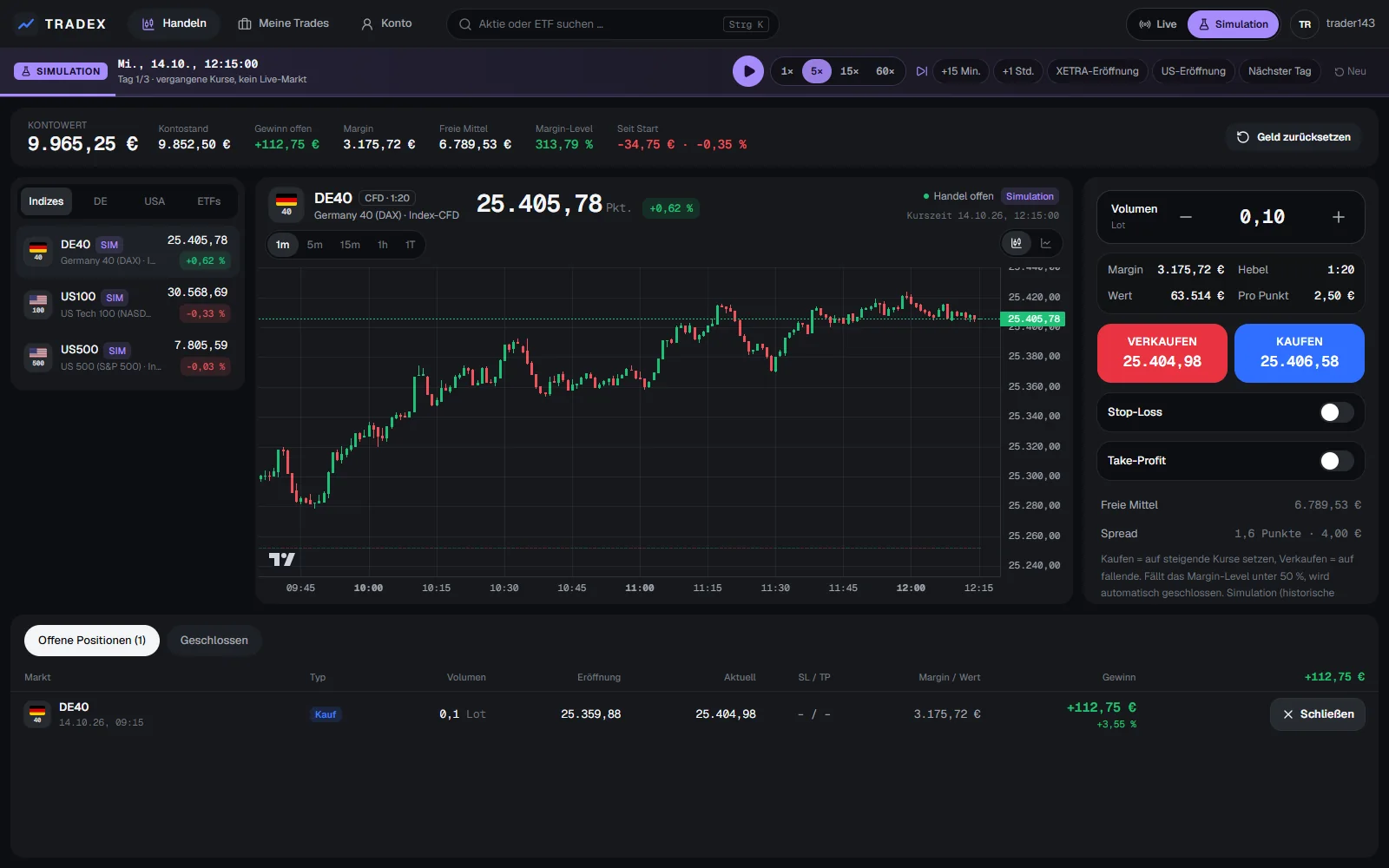Show Offene Positionen tab
Viewport: 1389px width, 868px height.
point(92,641)
